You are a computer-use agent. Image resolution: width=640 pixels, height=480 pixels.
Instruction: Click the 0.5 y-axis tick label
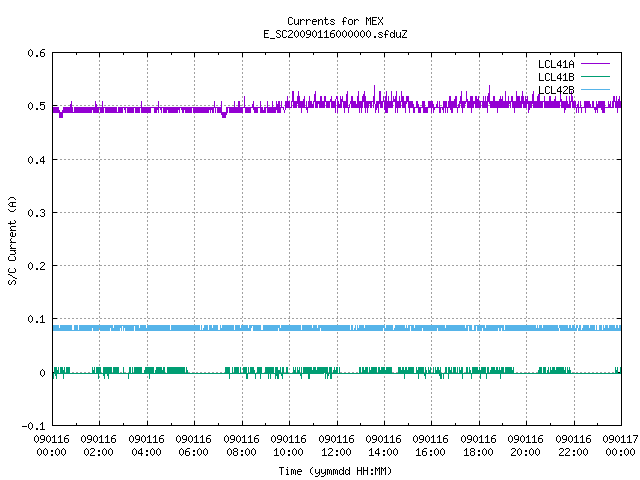click(36, 106)
